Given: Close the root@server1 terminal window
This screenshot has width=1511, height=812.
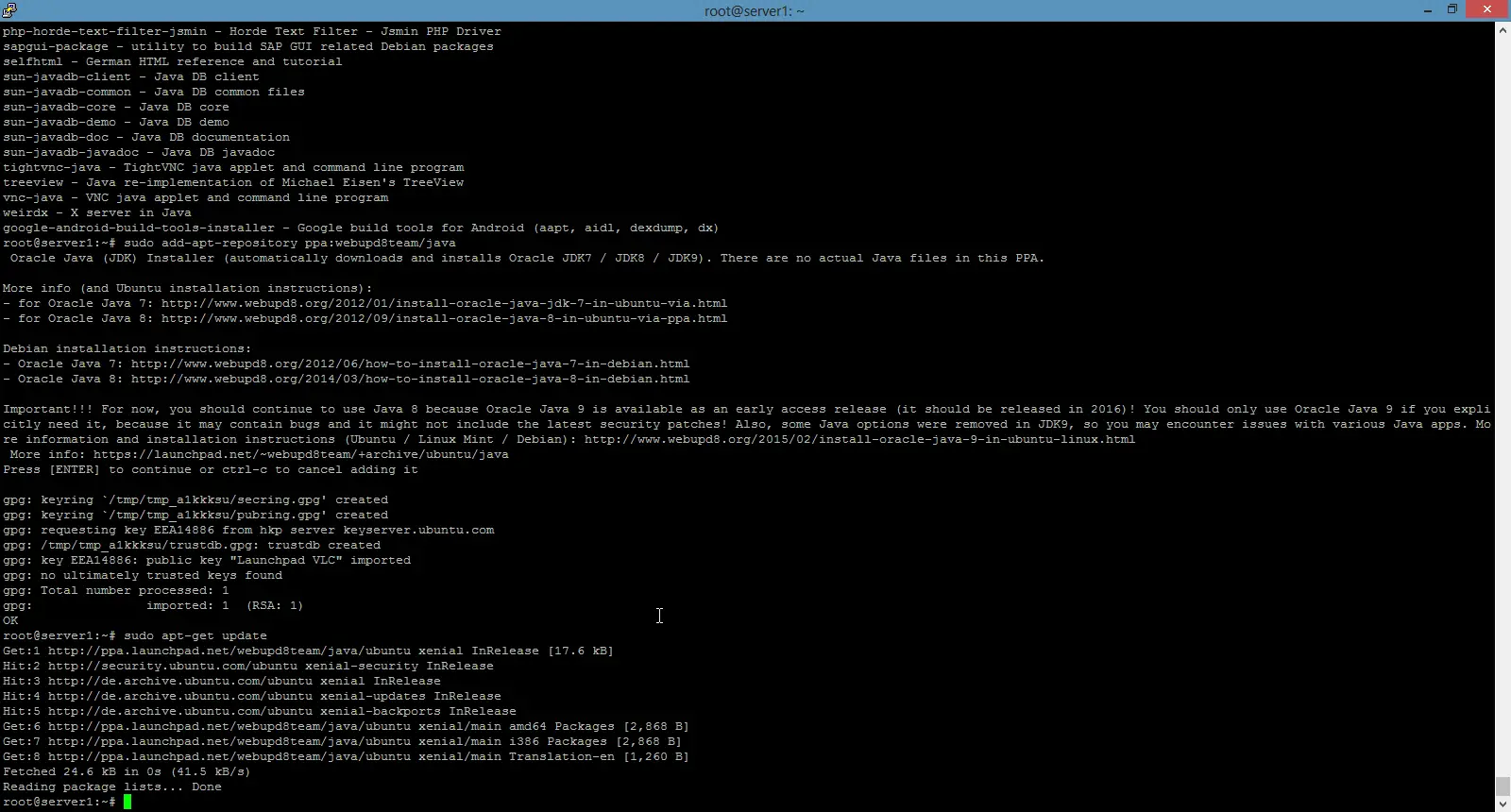Looking at the screenshot, I should 1487,9.
